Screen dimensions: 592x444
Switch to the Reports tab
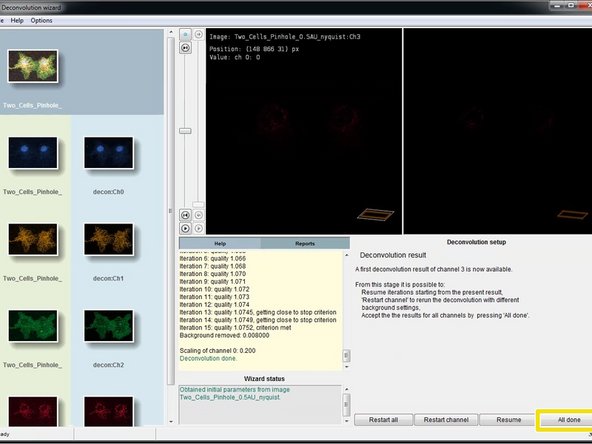click(x=305, y=244)
